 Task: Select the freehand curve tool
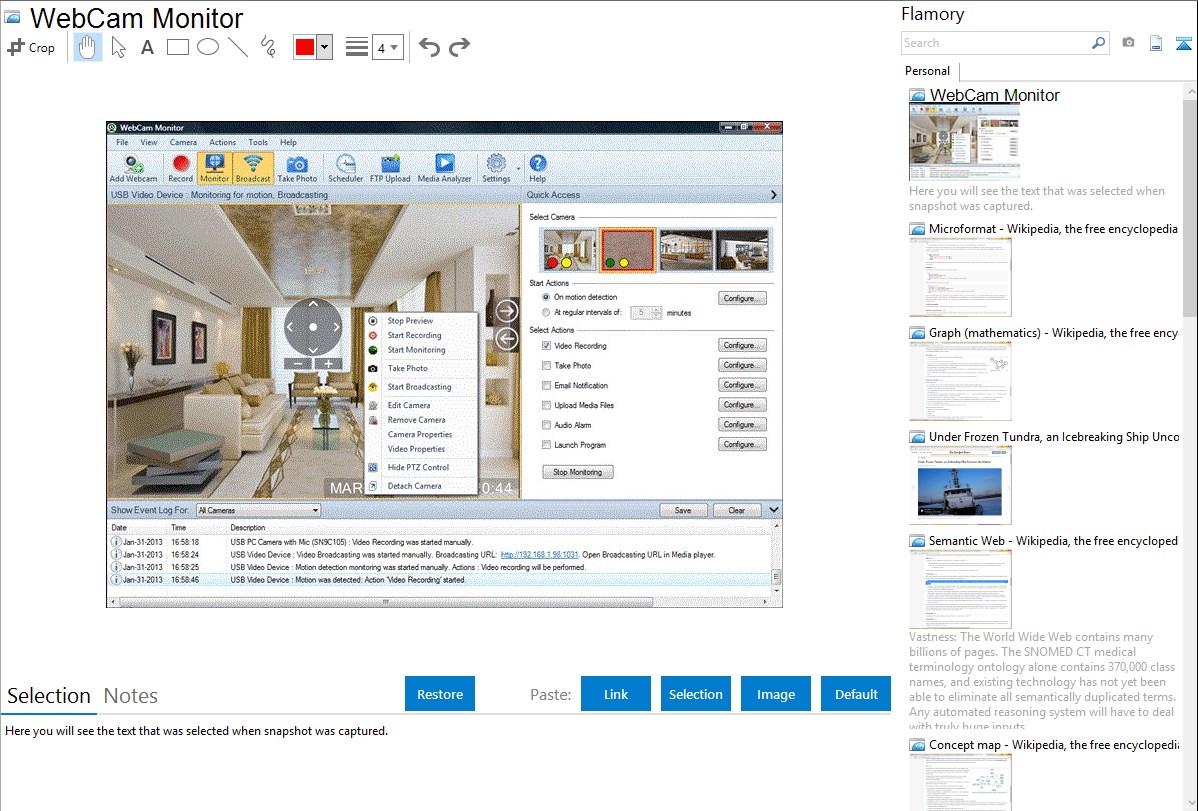click(268, 47)
